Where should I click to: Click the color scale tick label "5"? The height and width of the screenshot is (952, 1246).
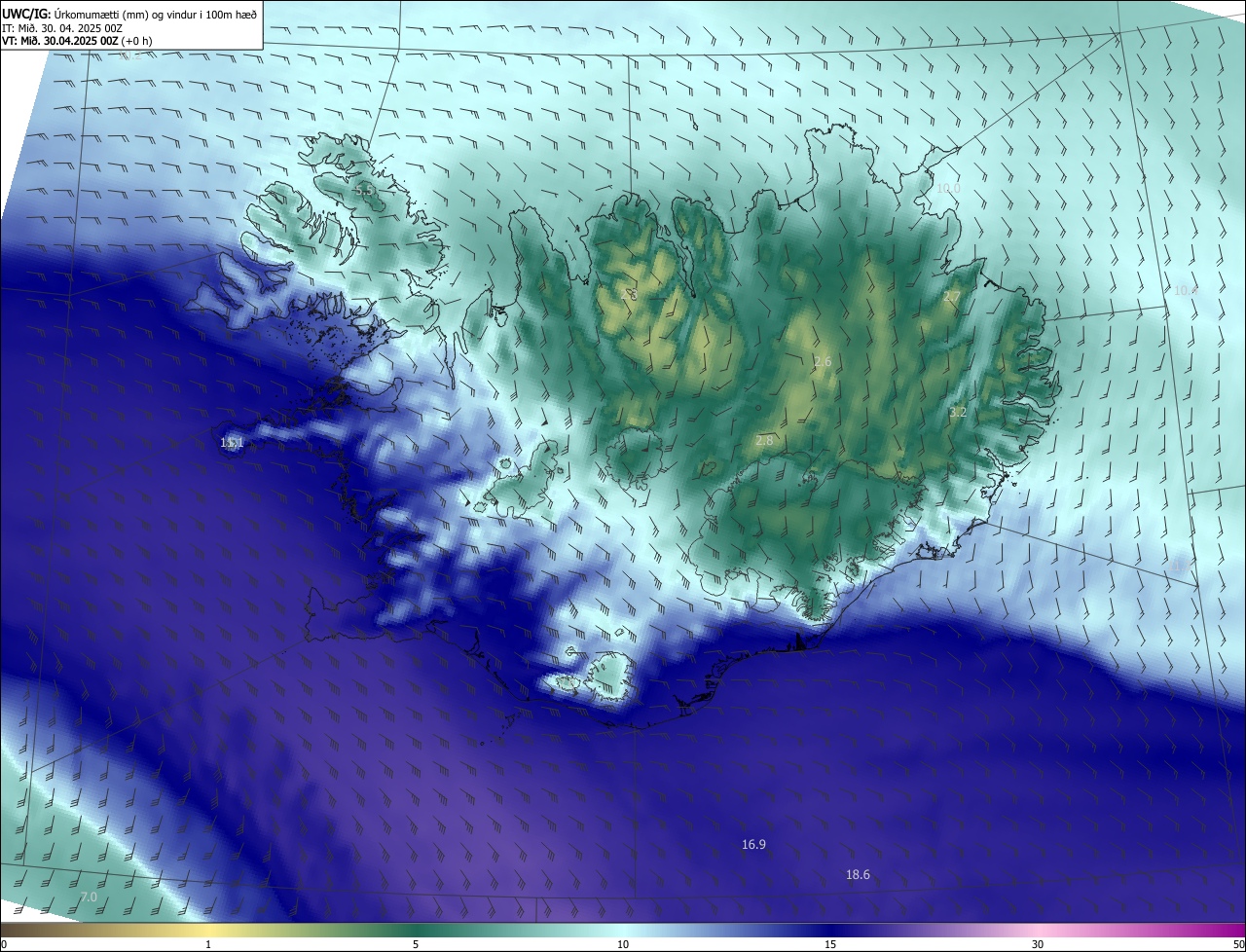tap(416, 944)
